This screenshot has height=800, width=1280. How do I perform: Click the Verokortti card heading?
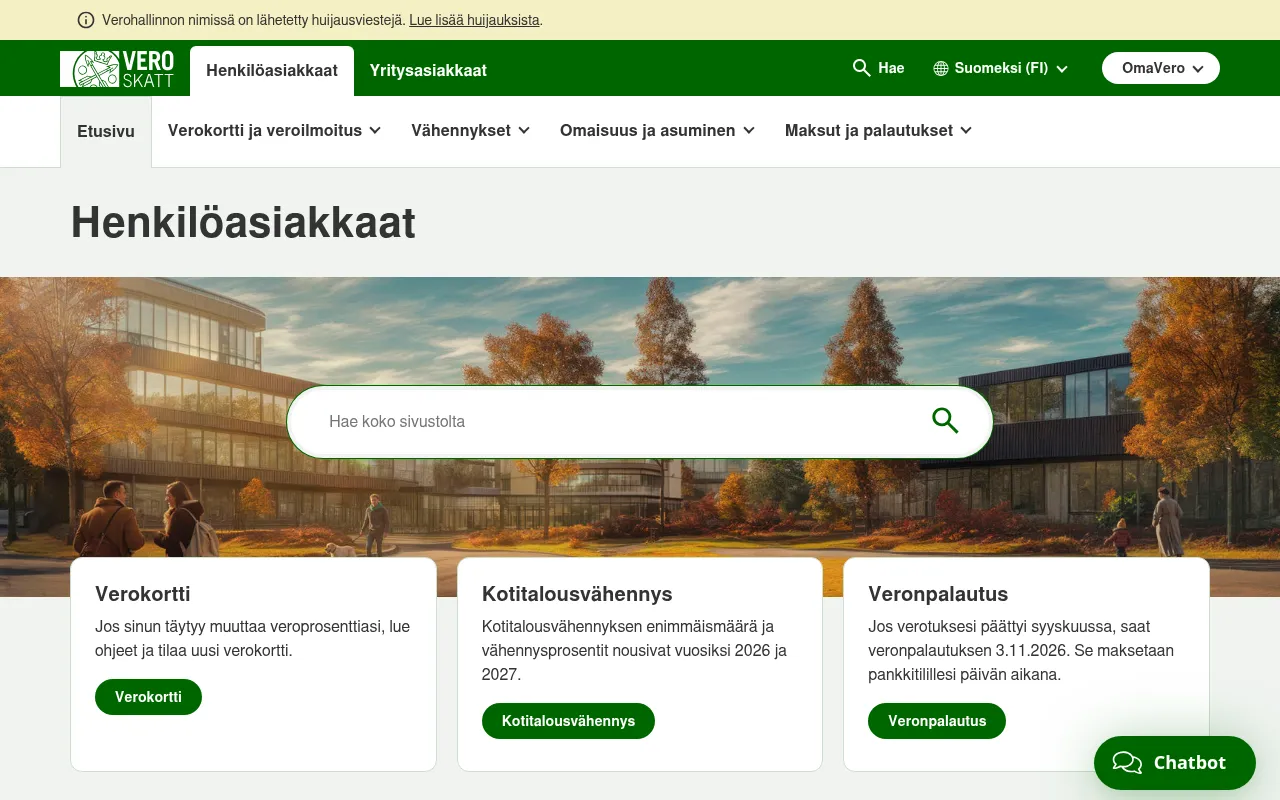coord(143,594)
